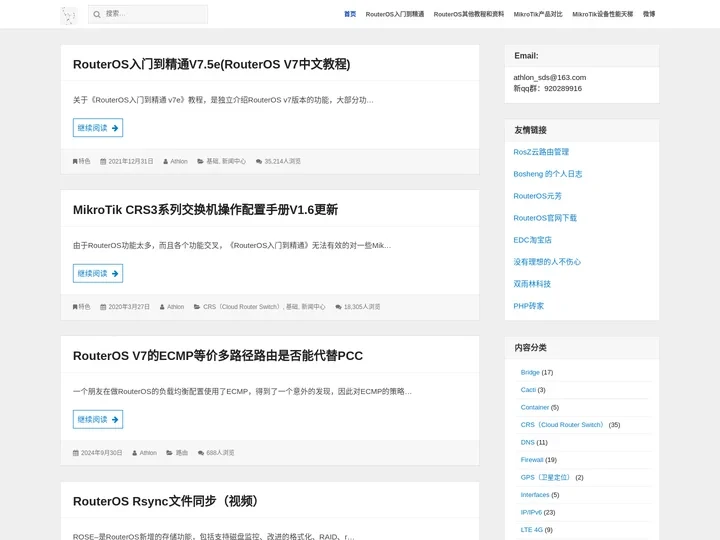Open the Firewall (19) category
This screenshot has height=540, width=720.
[x=532, y=460]
